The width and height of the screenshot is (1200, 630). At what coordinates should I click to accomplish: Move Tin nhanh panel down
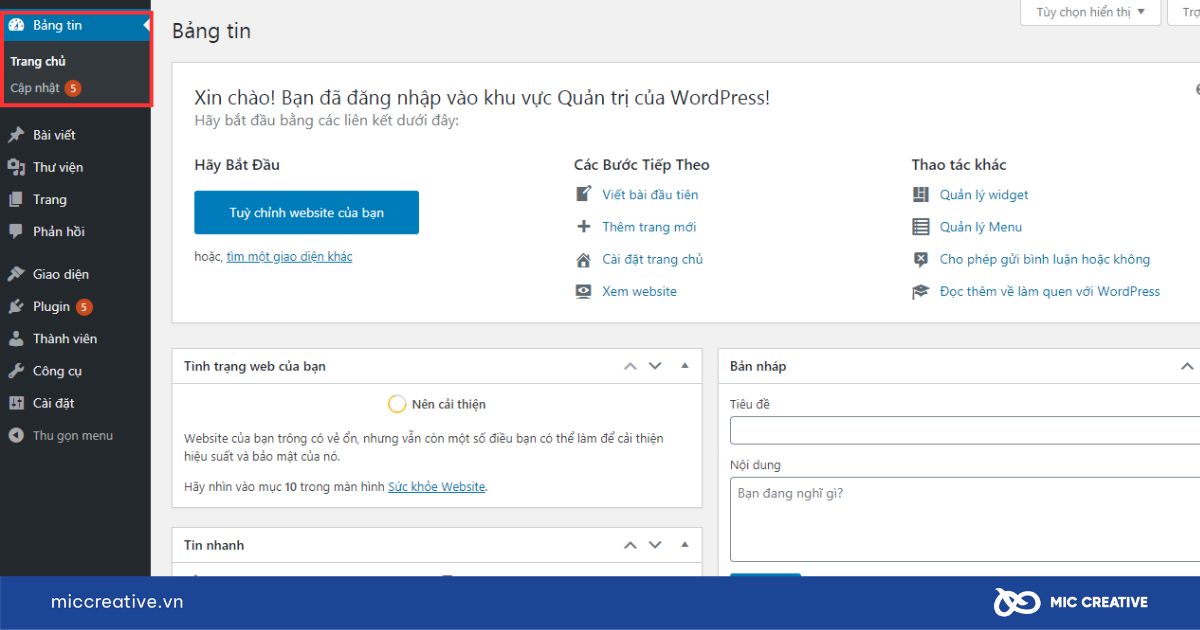(655, 545)
